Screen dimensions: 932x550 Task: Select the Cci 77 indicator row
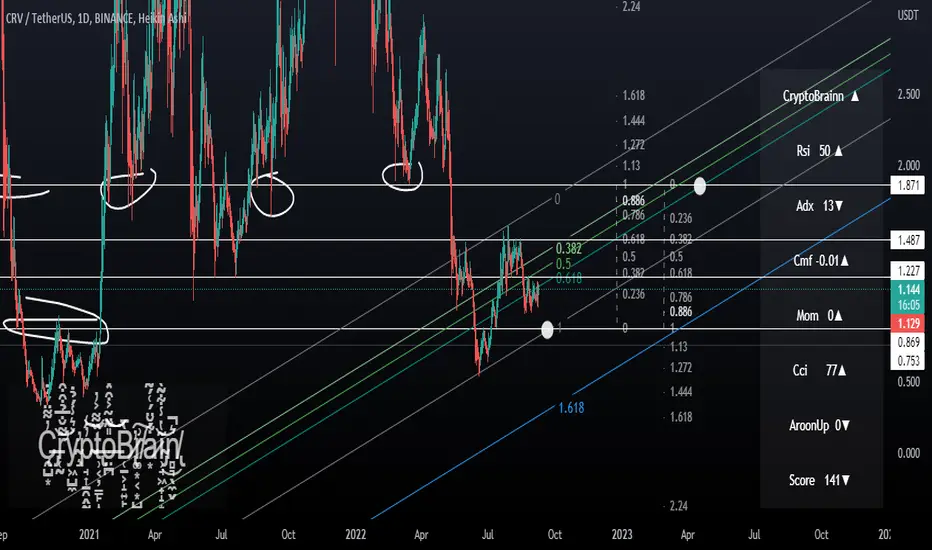pyautogui.click(x=821, y=370)
